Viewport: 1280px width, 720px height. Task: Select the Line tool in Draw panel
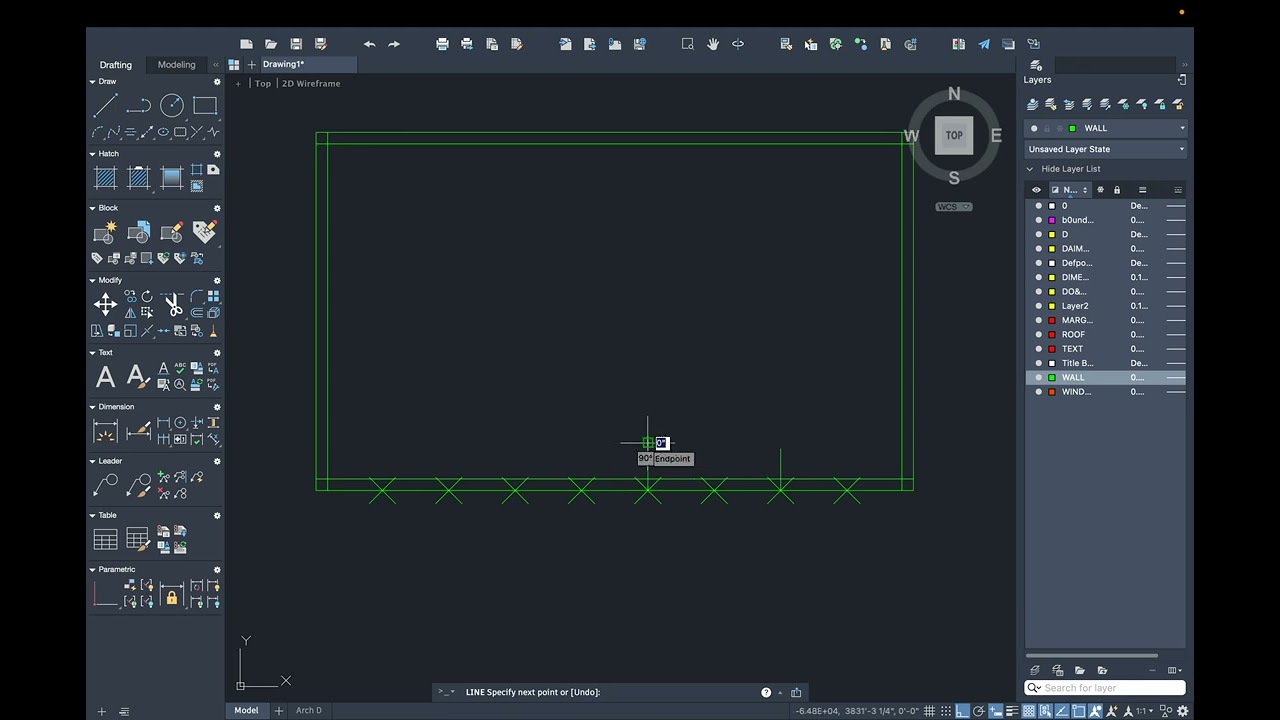click(x=105, y=105)
